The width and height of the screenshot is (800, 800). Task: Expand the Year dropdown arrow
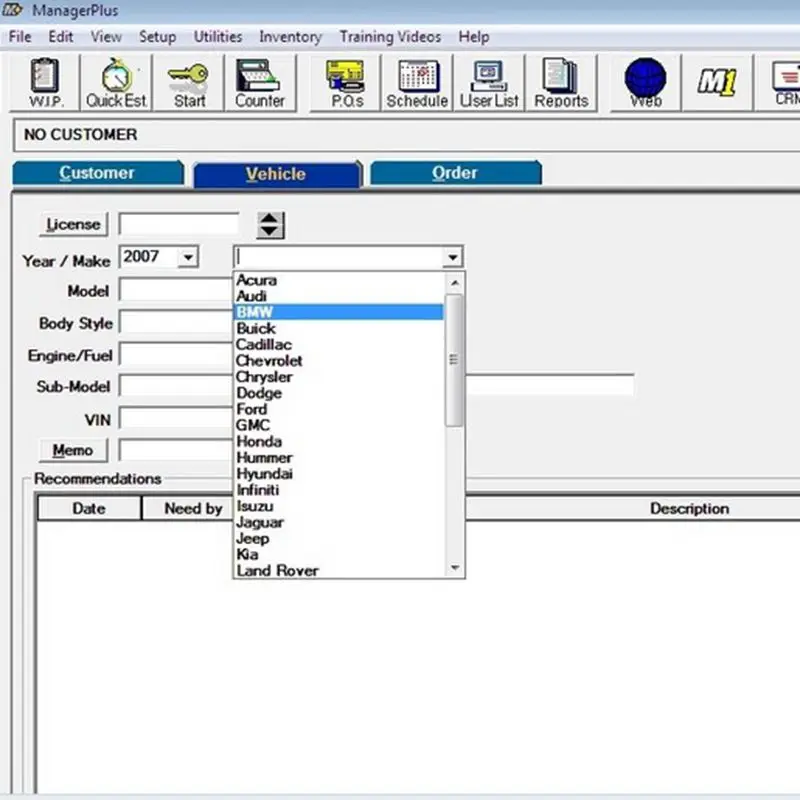188,257
